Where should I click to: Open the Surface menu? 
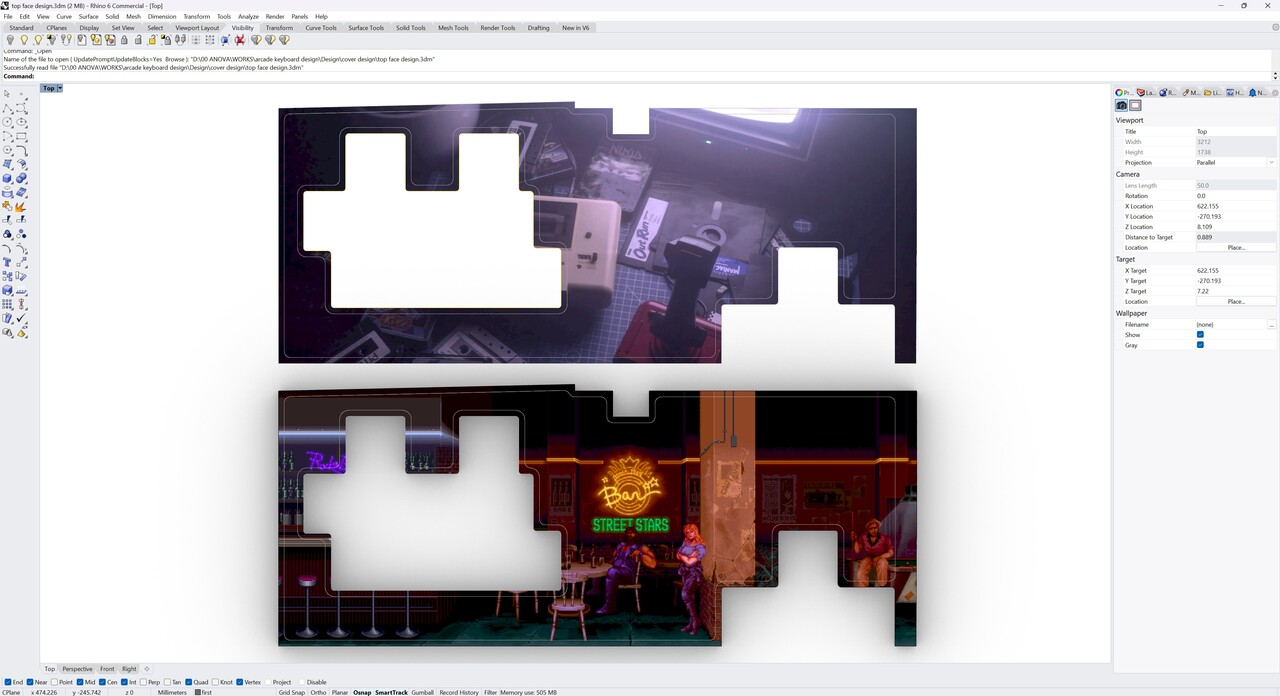pos(89,16)
